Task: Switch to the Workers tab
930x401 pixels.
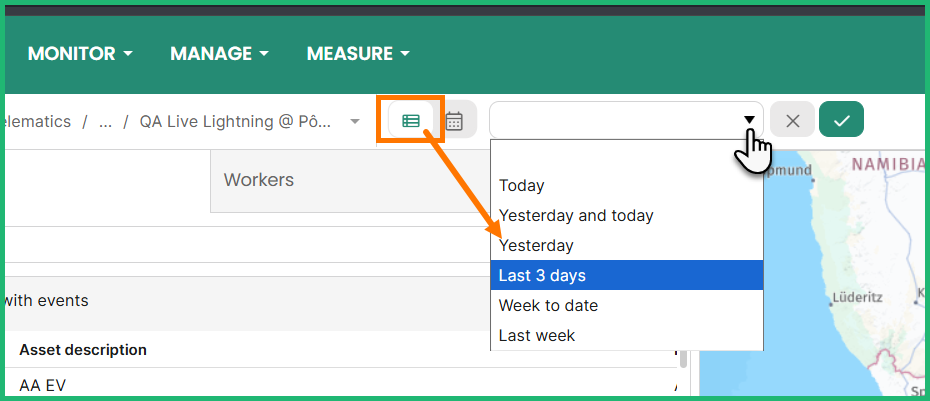Action: pyautogui.click(x=259, y=180)
